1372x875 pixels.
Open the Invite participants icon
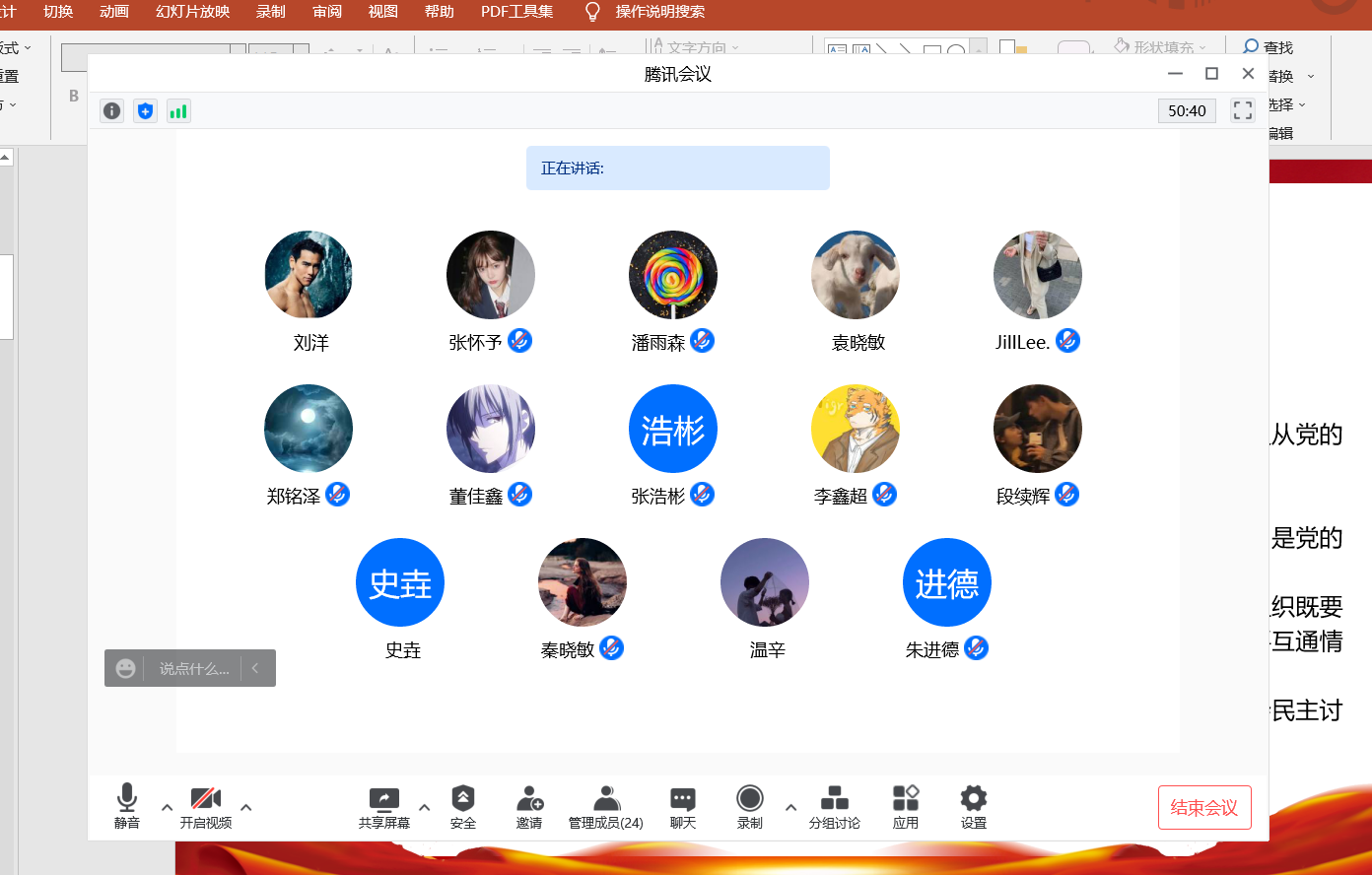(x=529, y=807)
